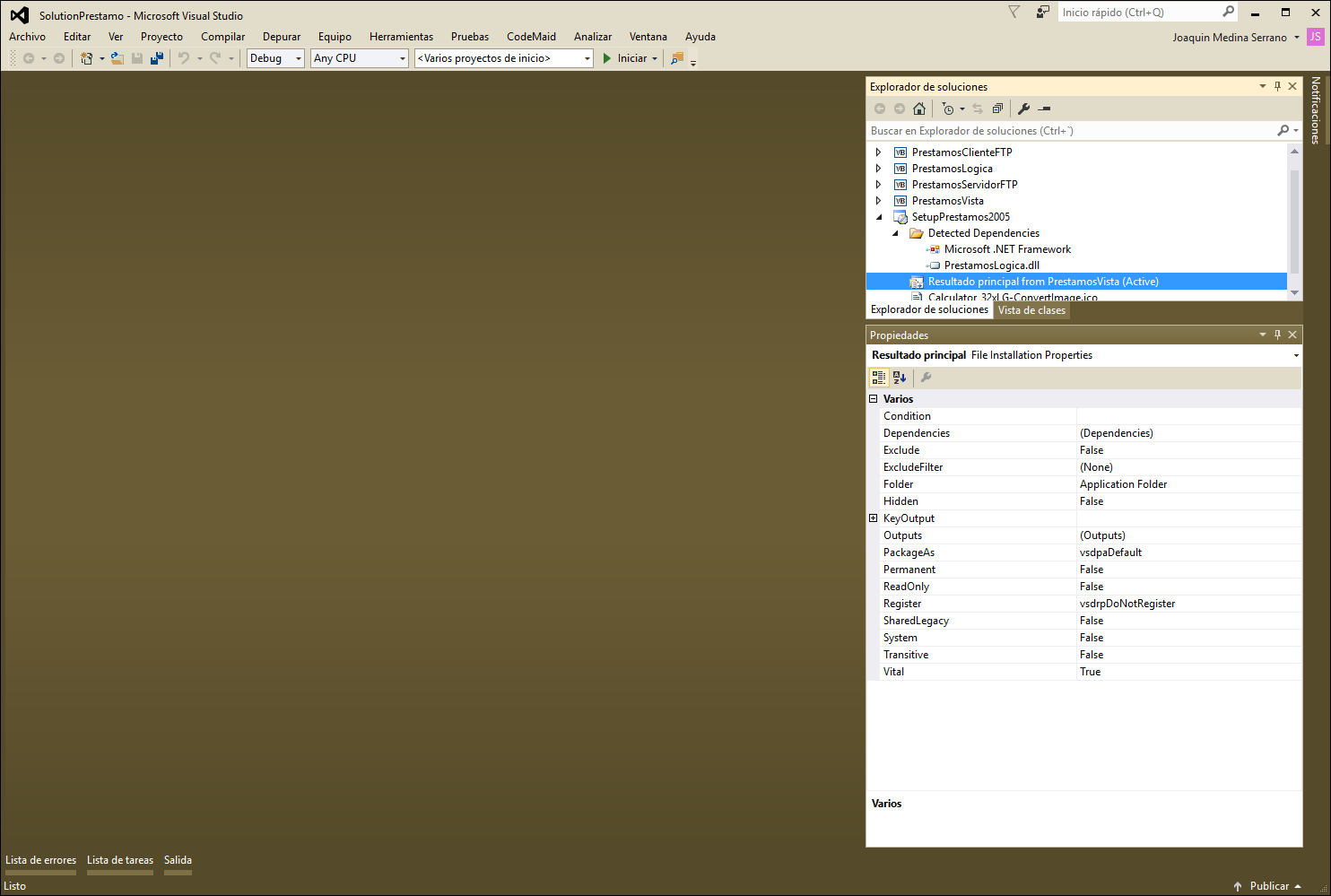Expand the PrestamosServidorFTP project node

(879, 185)
